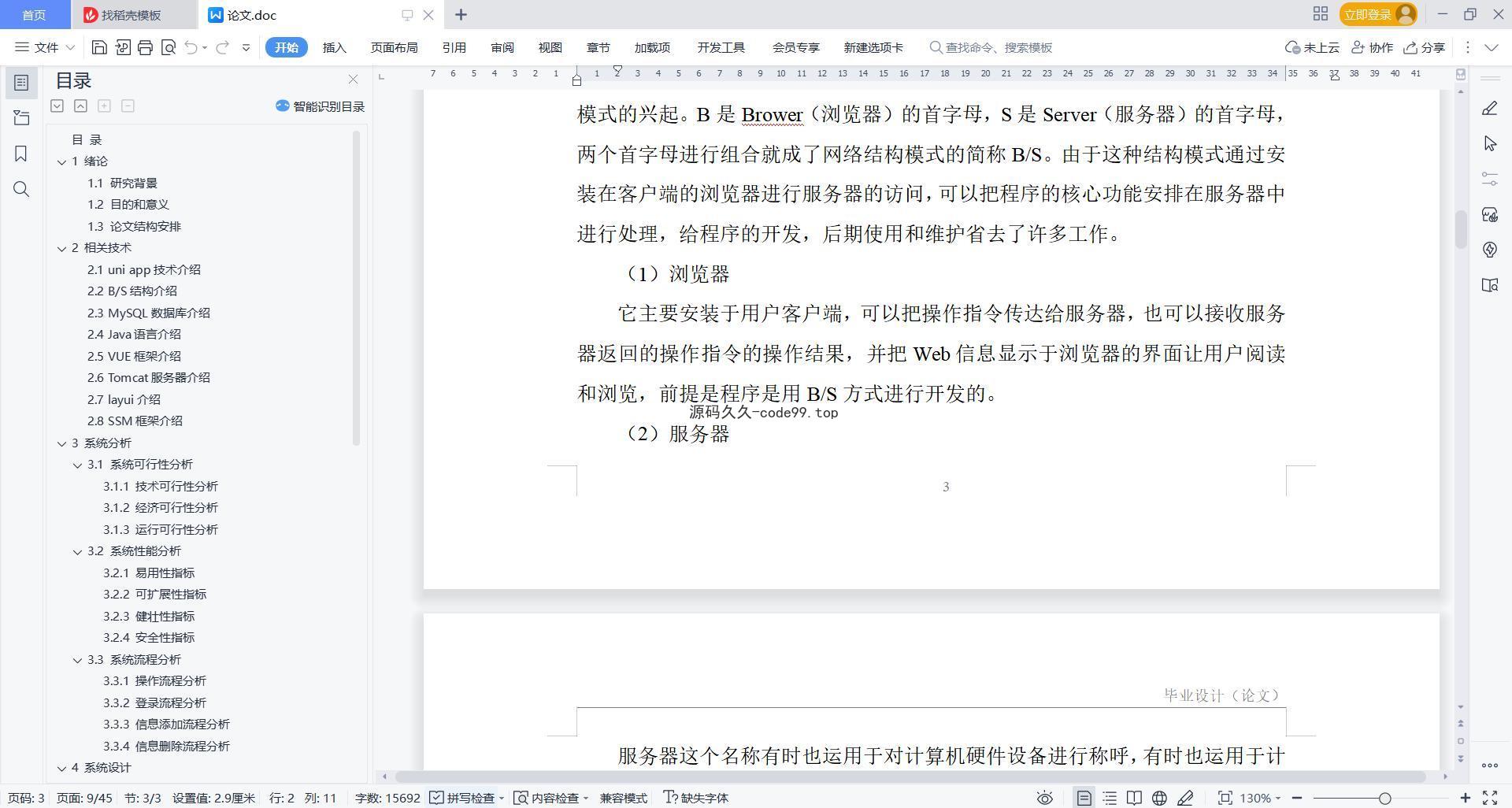
Task: Click the more options dots in right sidebar
Action: (x=1489, y=765)
